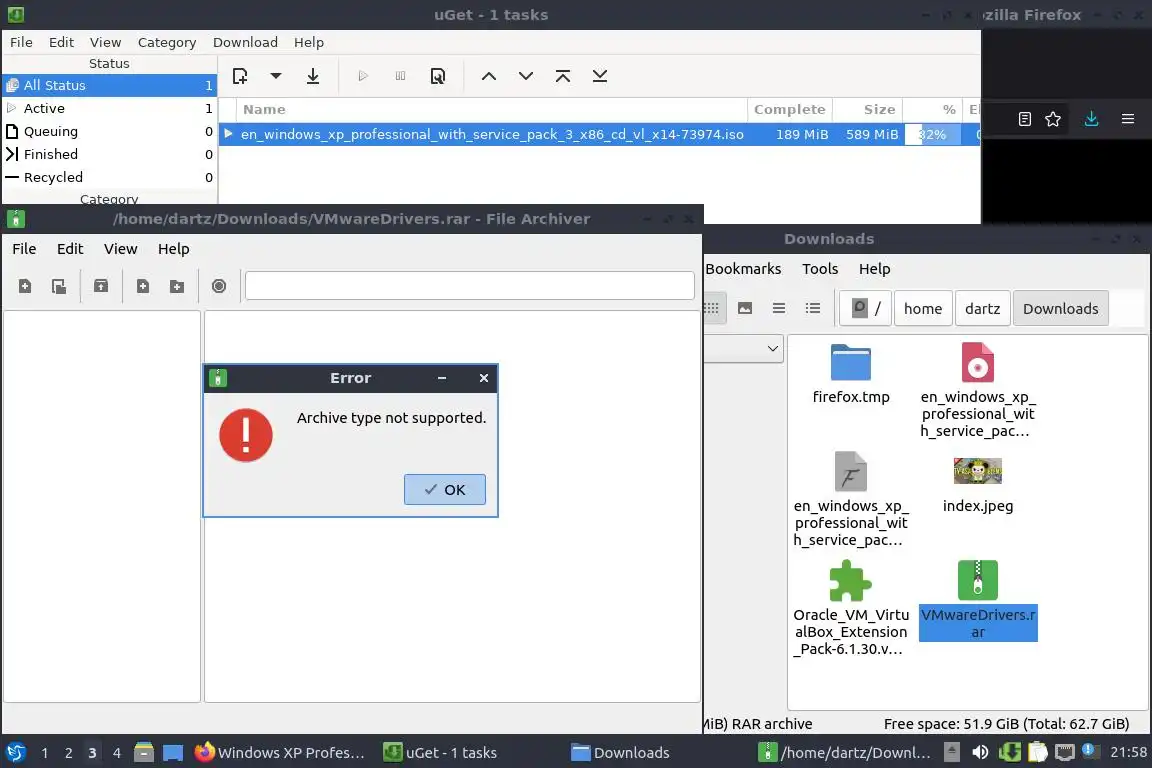Click the Size column header in uGet
The width and height of the screenshot is (1152, 768).
pos(868,110)
